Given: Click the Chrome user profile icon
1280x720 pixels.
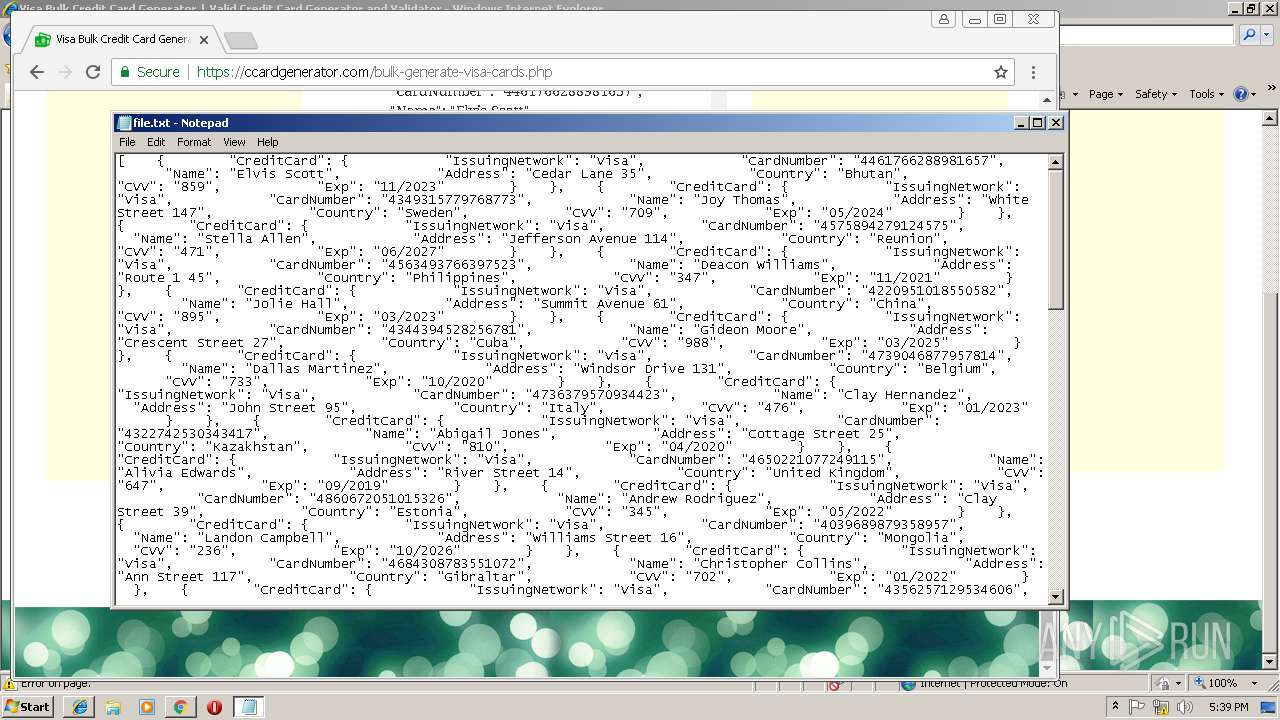Looking at the screenshot, I should tap(944, 19).
